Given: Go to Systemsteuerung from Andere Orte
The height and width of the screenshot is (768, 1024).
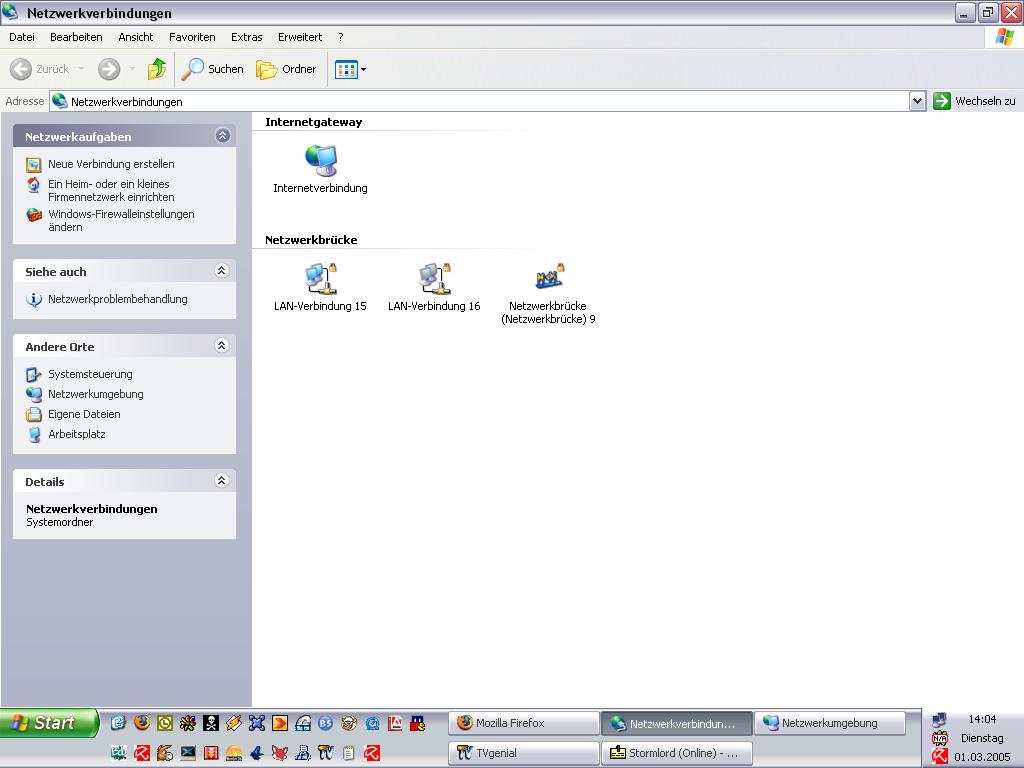Looking at the screenshot, I should [x=90, y=374].
